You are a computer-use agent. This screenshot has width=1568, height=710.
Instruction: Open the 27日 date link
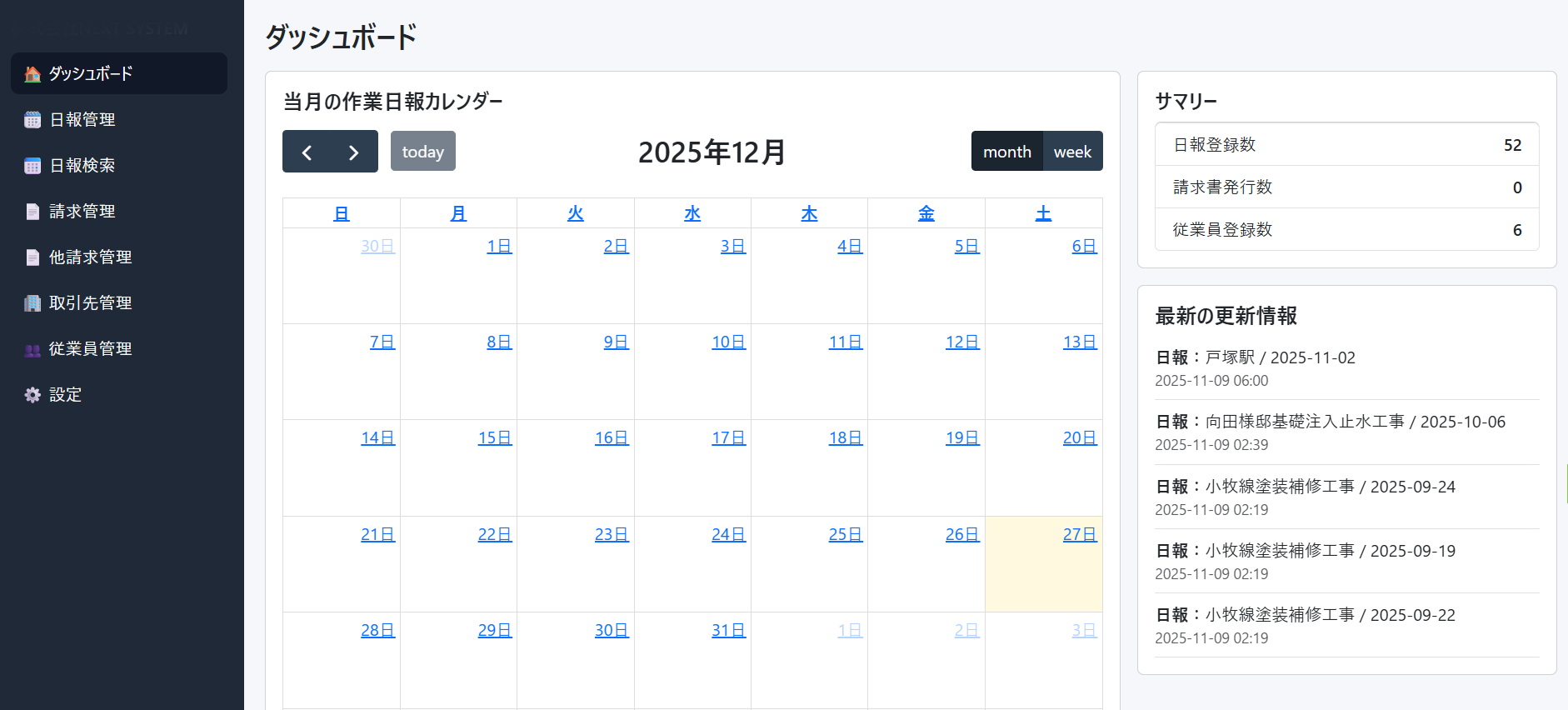pyautogui.click(x=1079, y=534)
